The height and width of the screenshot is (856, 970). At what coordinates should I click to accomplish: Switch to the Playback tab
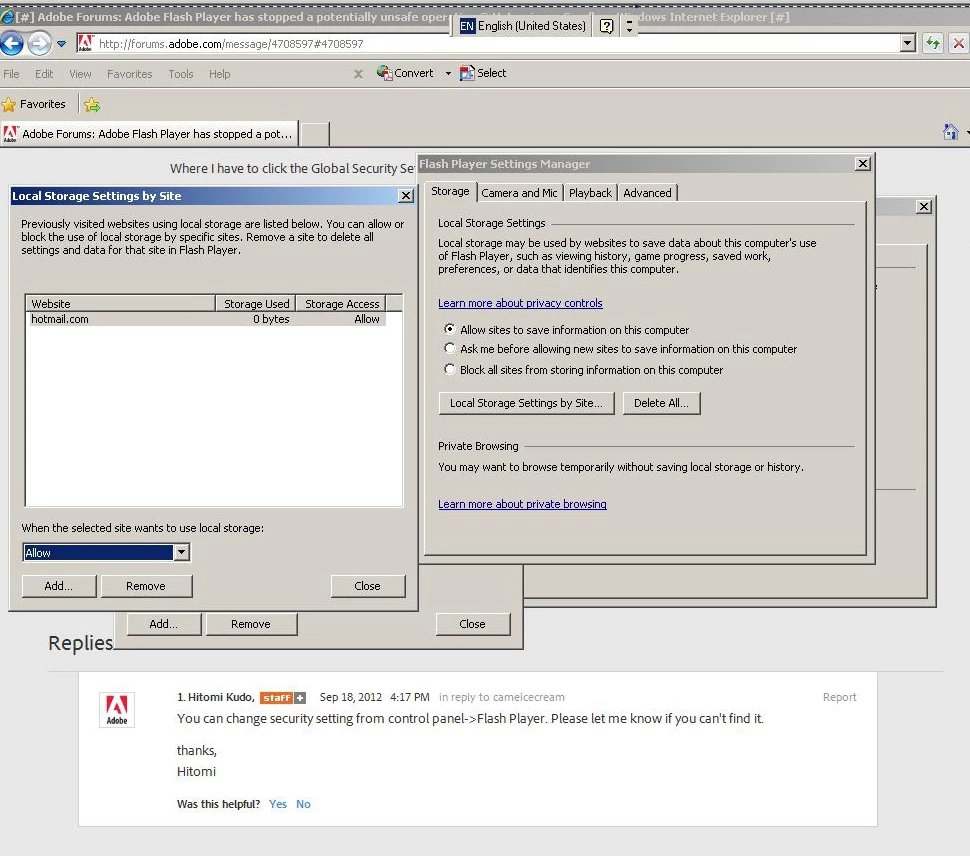pos(590,193)
